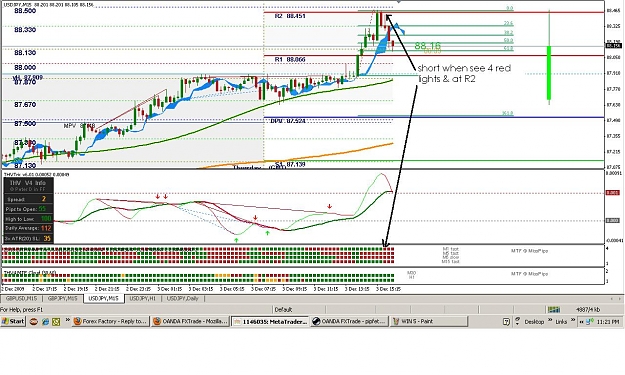The height and width of the screenshot is (375, 625).
Task: Click the large green daily range candle
Action: click(549, 73)
